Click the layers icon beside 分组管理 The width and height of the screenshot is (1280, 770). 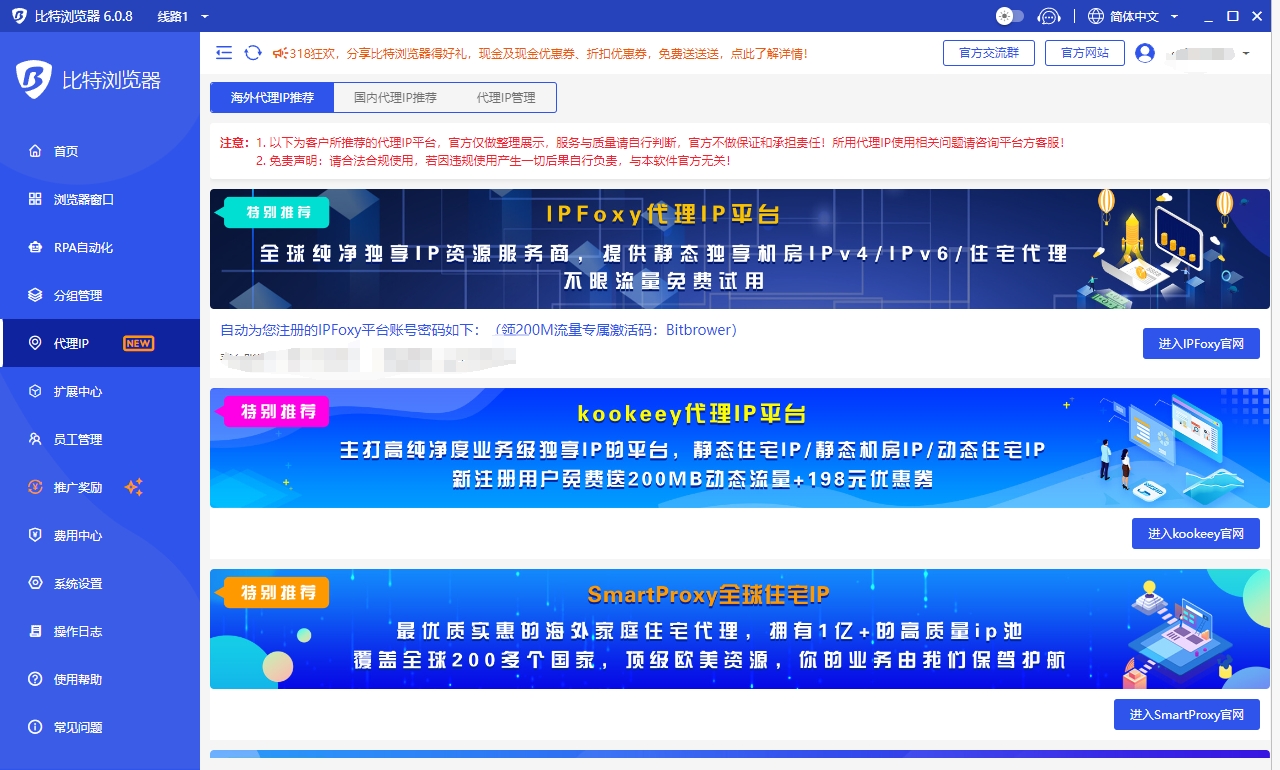tap(35, 295)
